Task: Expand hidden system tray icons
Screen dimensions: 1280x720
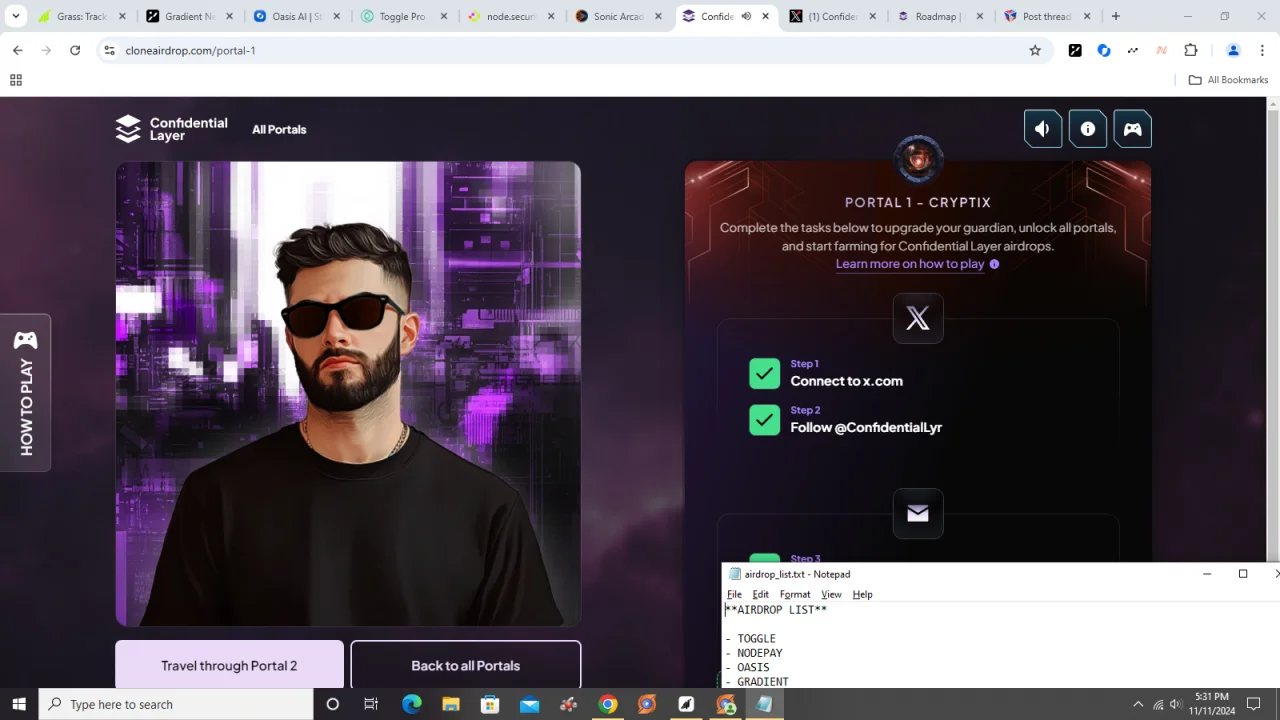Action: 1138,704
